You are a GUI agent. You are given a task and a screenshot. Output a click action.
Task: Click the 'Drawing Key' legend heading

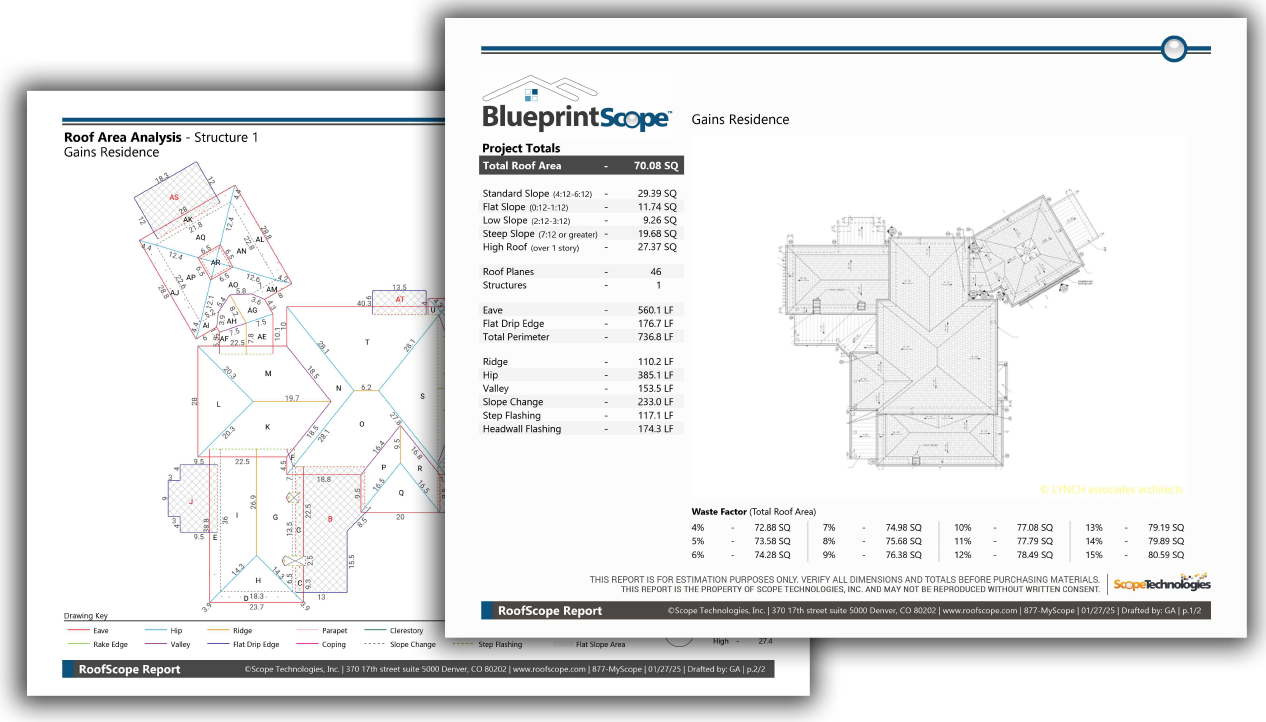[86, 617]
